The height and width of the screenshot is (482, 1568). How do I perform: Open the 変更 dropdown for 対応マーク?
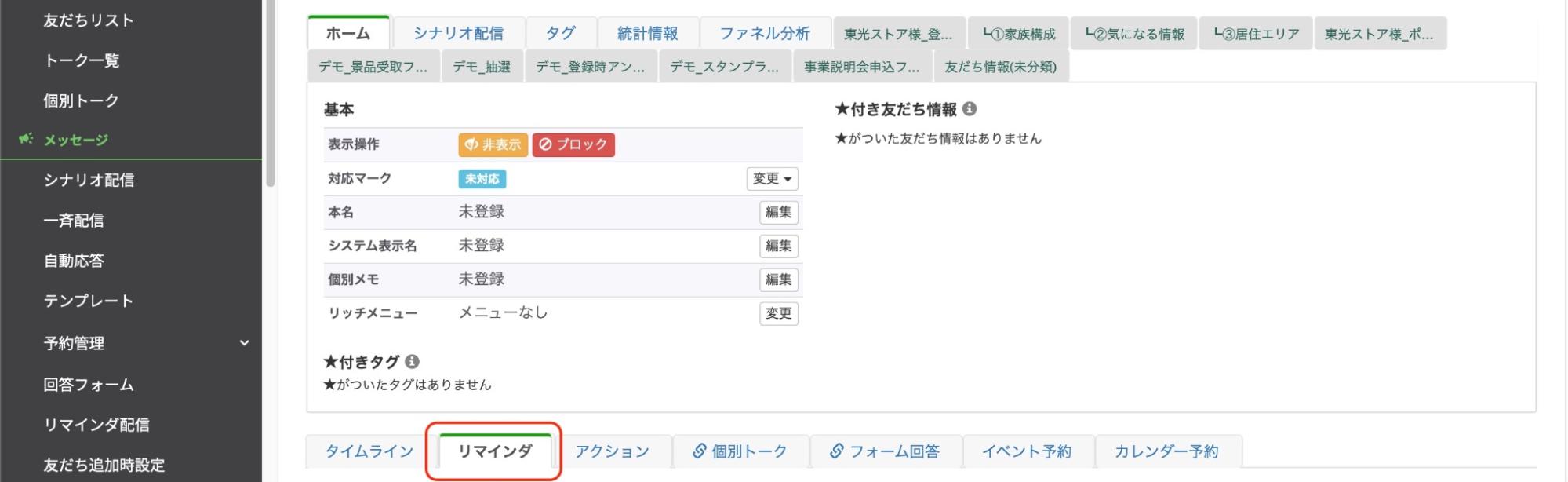pos(772,179)
